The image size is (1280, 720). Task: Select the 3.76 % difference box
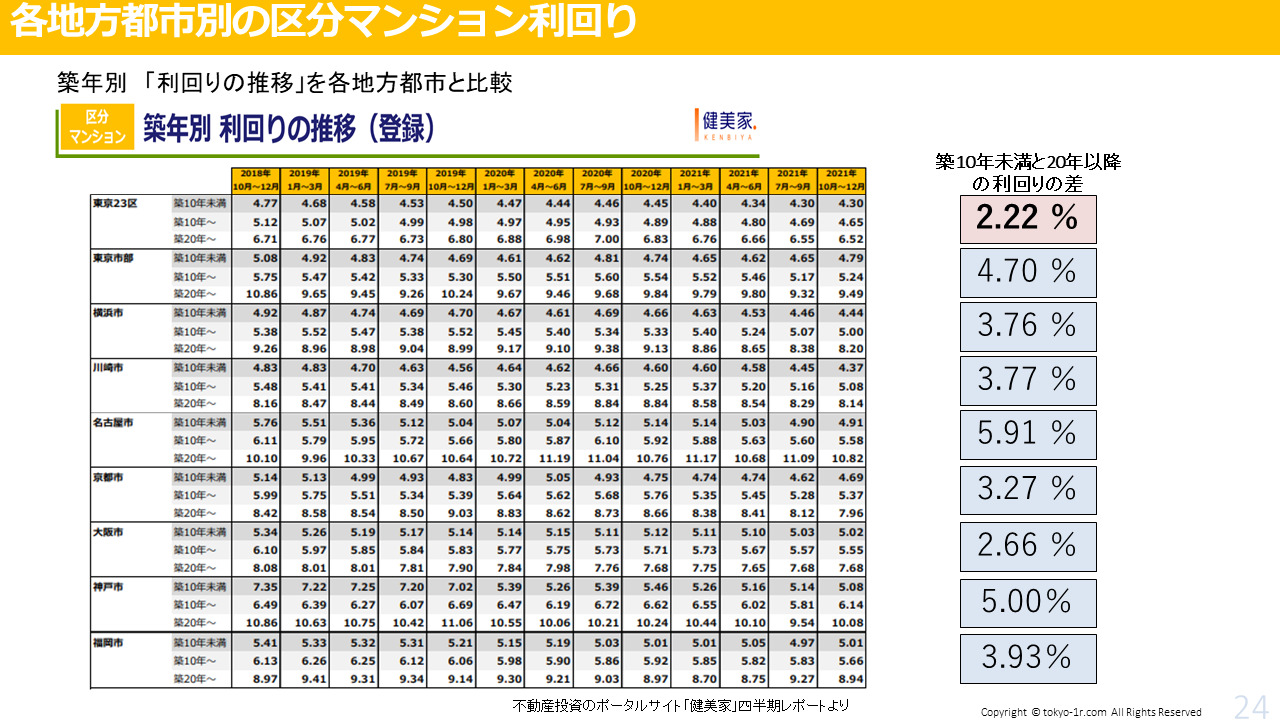point(1028,326)
